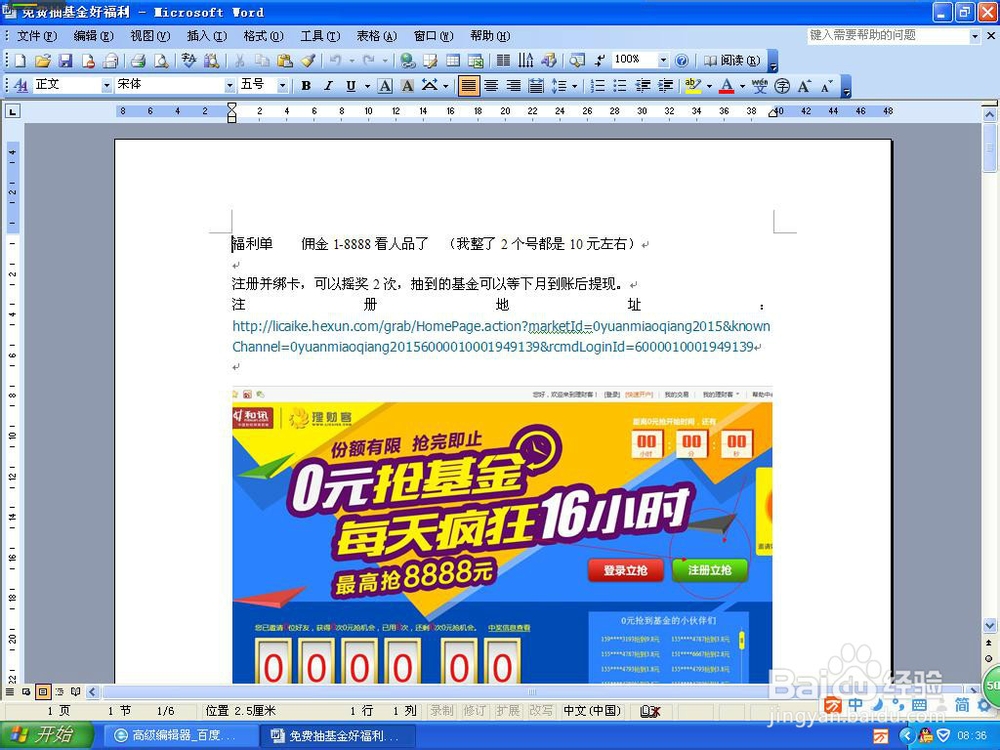
Task: Save the document with the floppy disk icon
Action: point(65,61)
